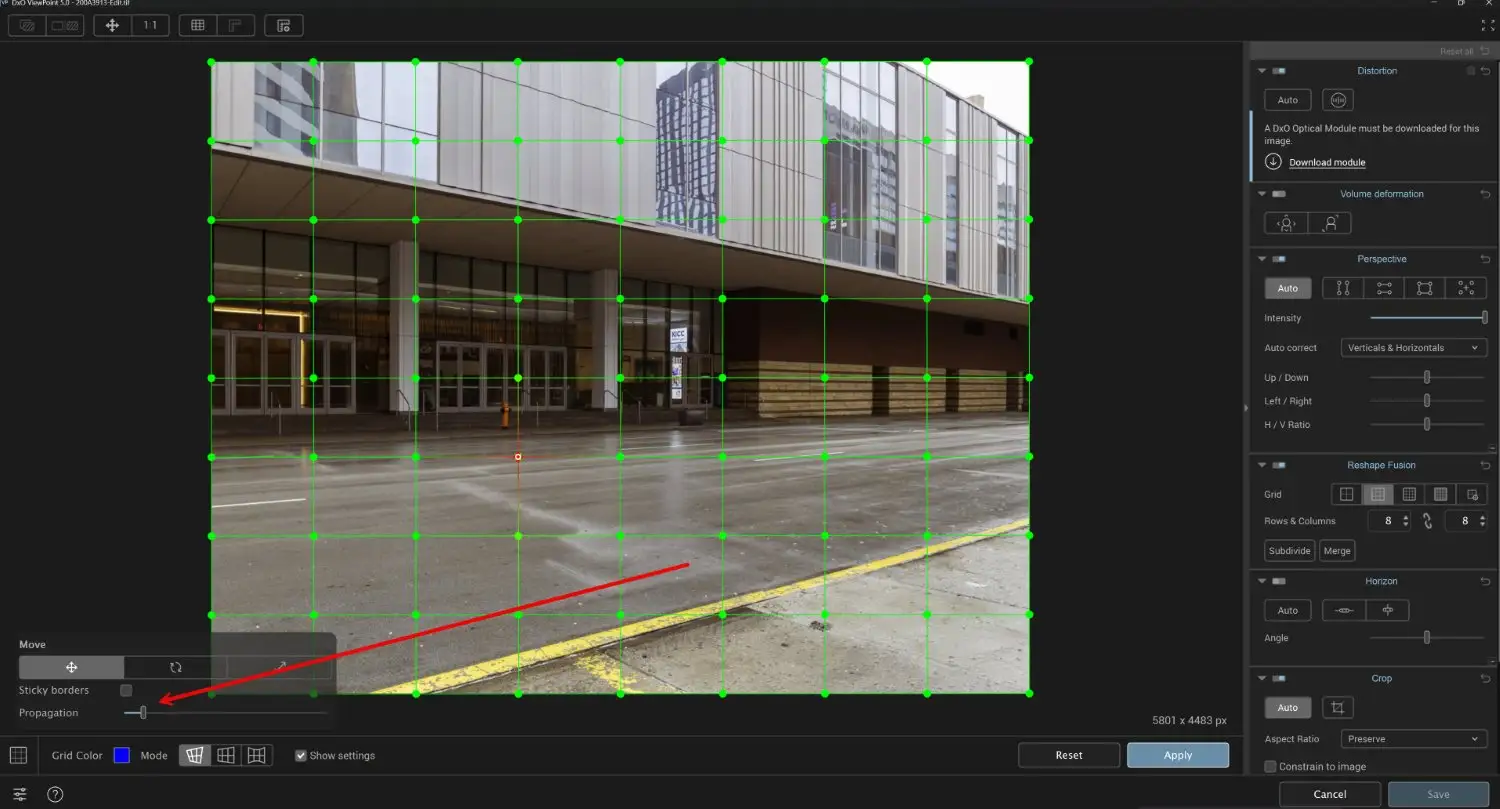Select the 8-point perspective correction tool
Screen dimensions: 1500x809
point(1466,288)
